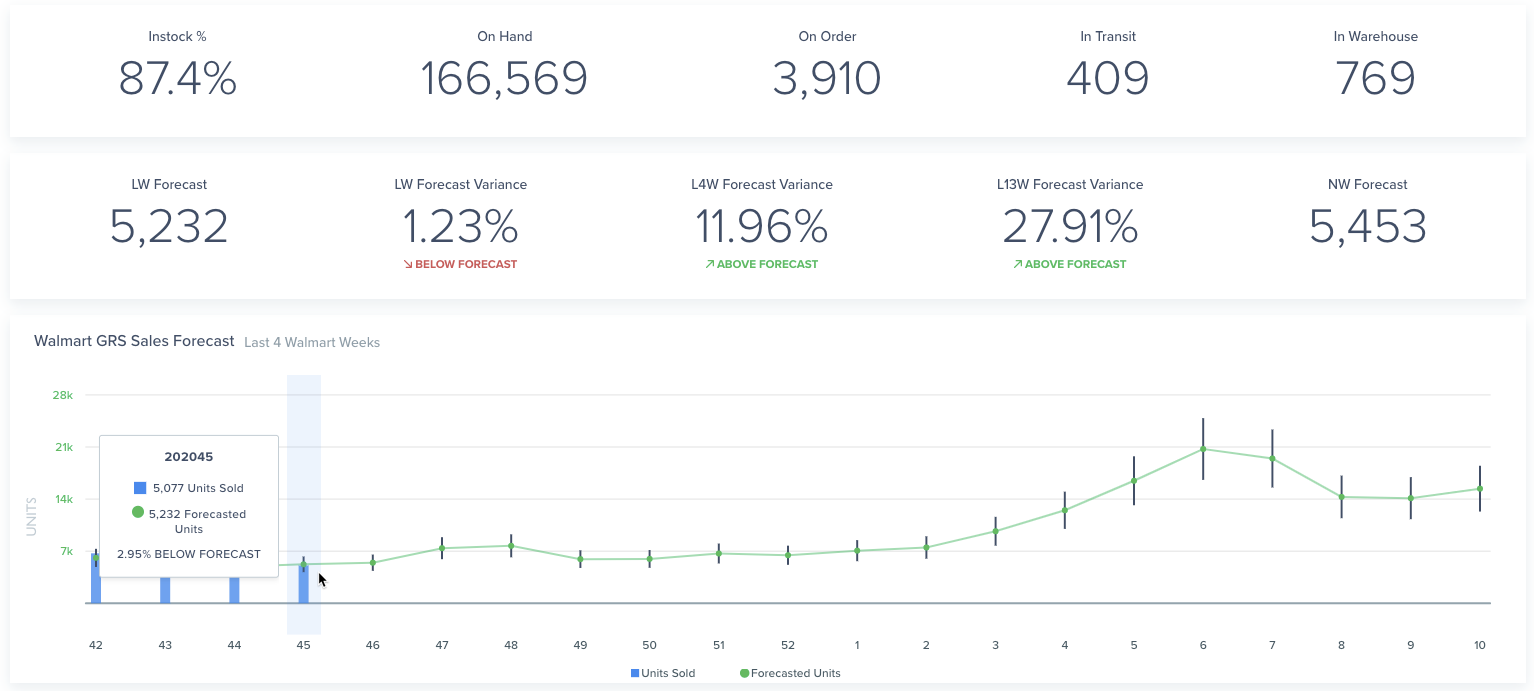The width and height of the screenshot is (1534, 691).
Task: Click the L13W Above Forecast arrow indicator
Action: (1017, 265)
